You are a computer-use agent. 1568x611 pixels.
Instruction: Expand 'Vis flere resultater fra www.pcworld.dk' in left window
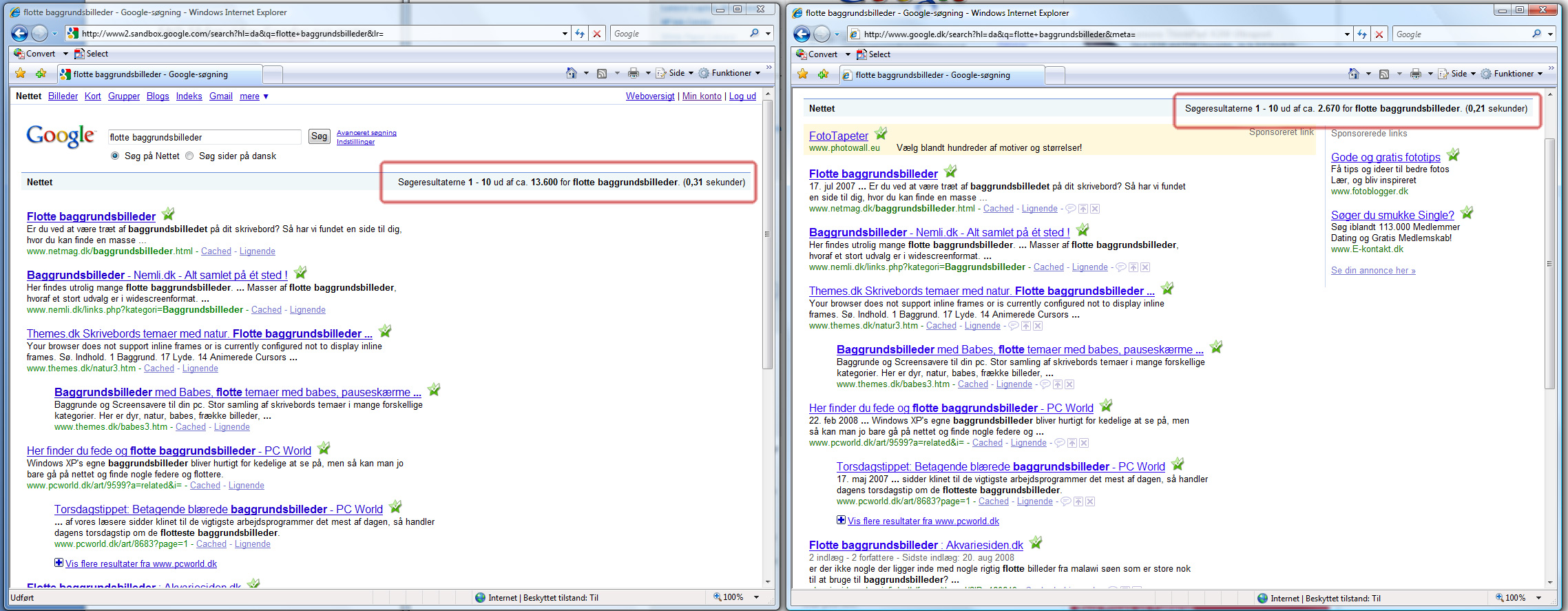pos(59,563)
